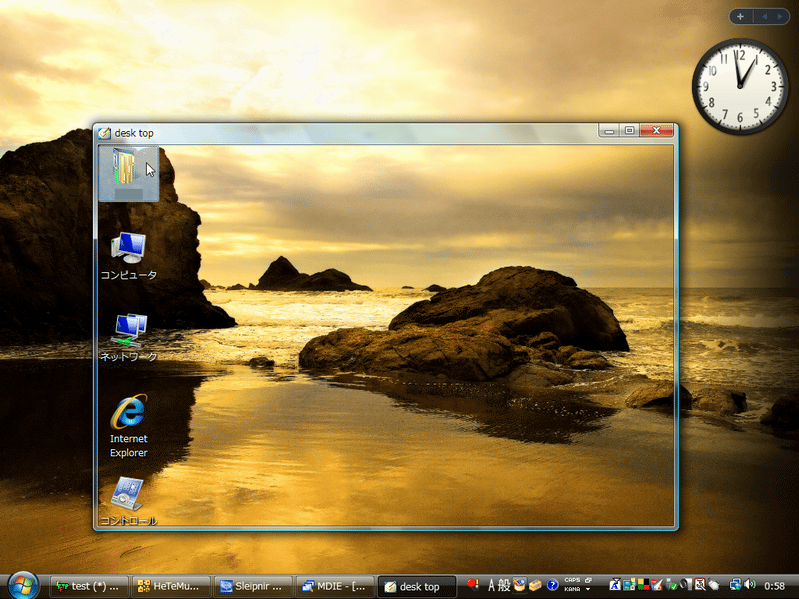Image resolution: width=799 pixels, height=599 pixels.
Task: Open the Windows Start orb
Action: [x=22, y=585]
